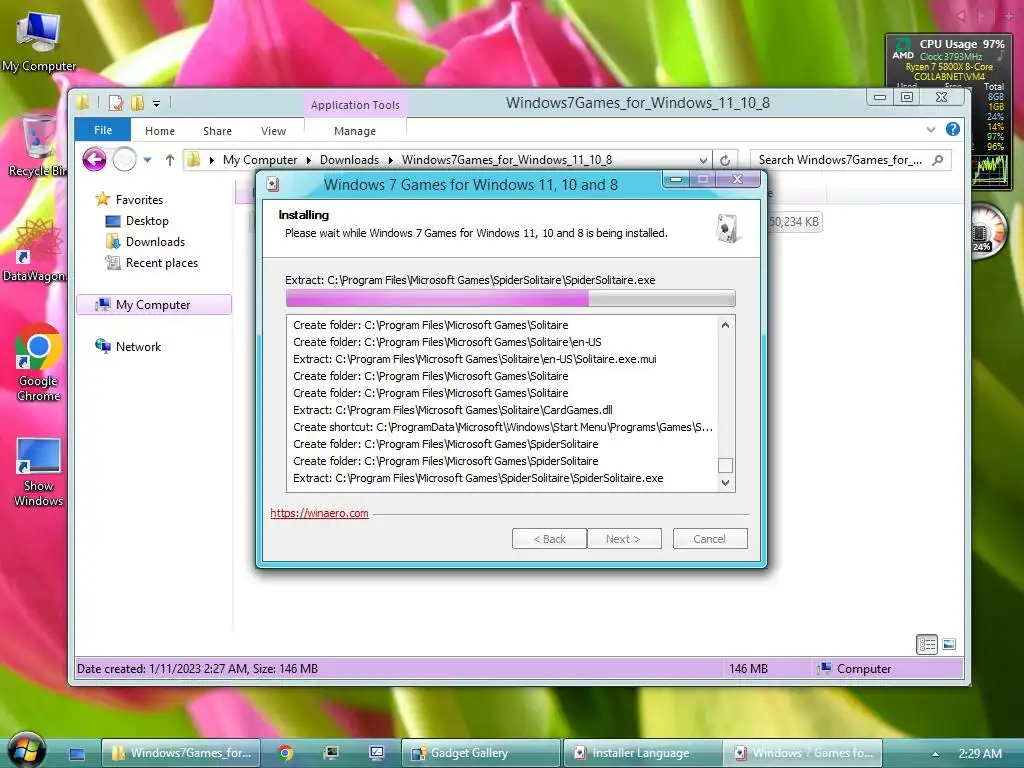The width and height of the screenshot is (1024, 768).
Task: Launch Google Chrome from desktop
Action: (x=38, y=363)
